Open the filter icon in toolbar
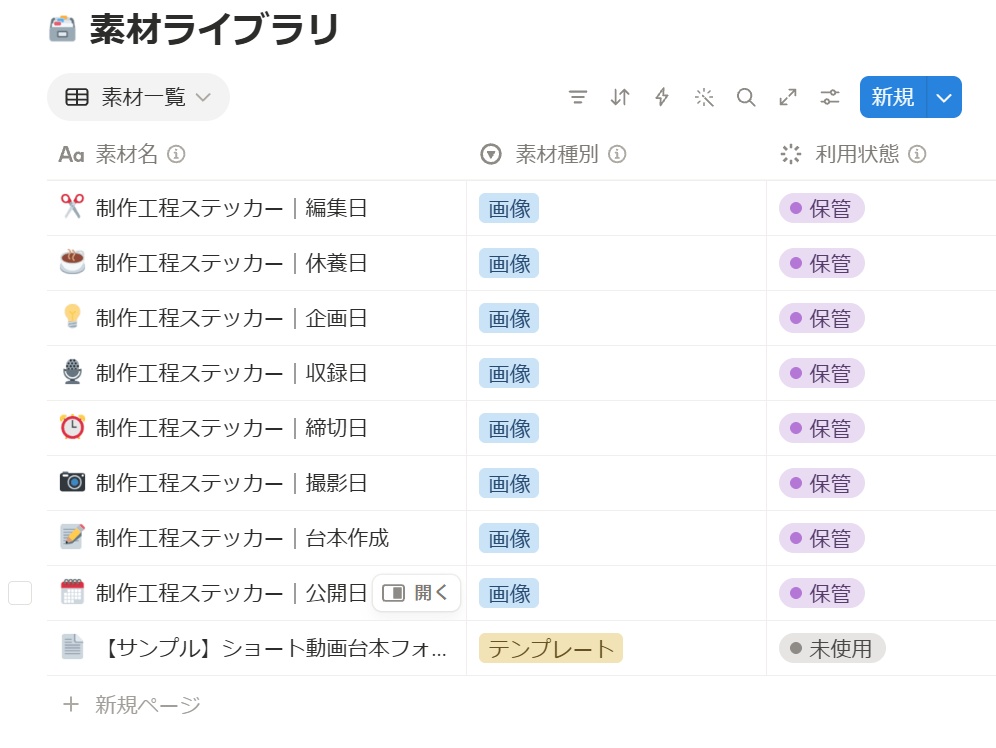996x748 pixels. point(577,97)
